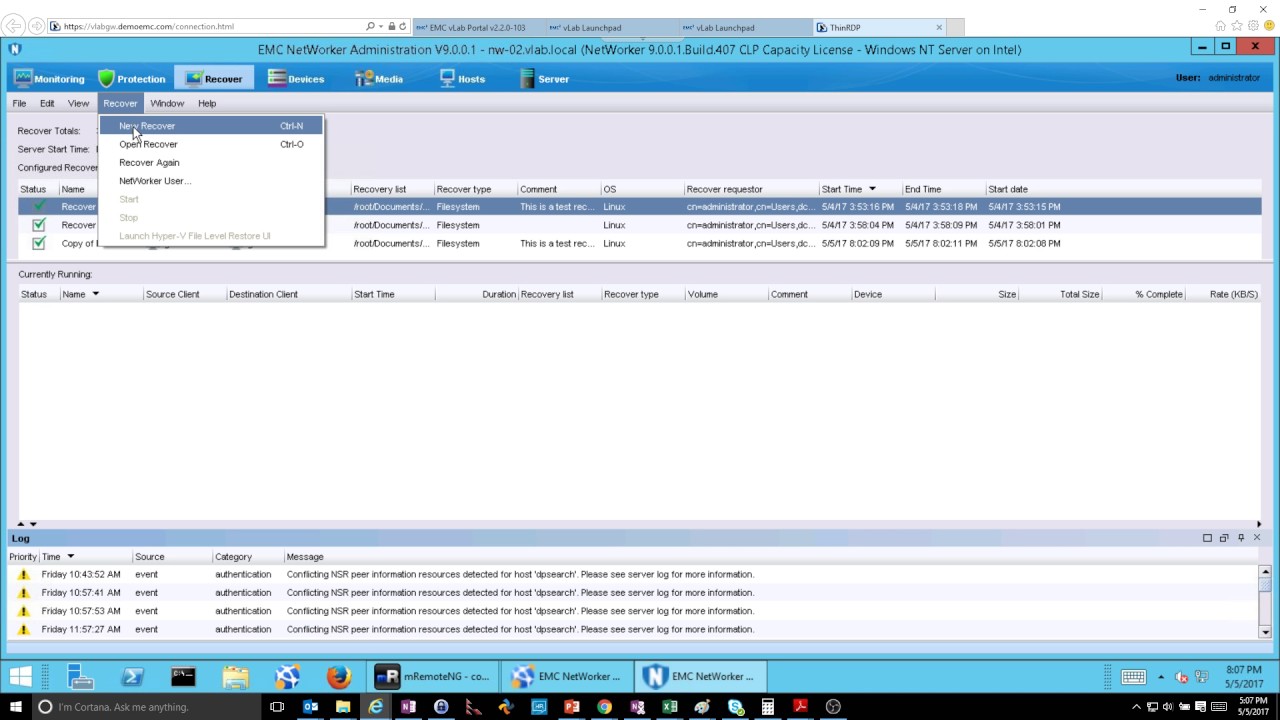Image resolution: width=1280 pixels, height=720 pixels.
Task: Switch to mRemoteNG taskbar window
Action: (x=432, y=677)
